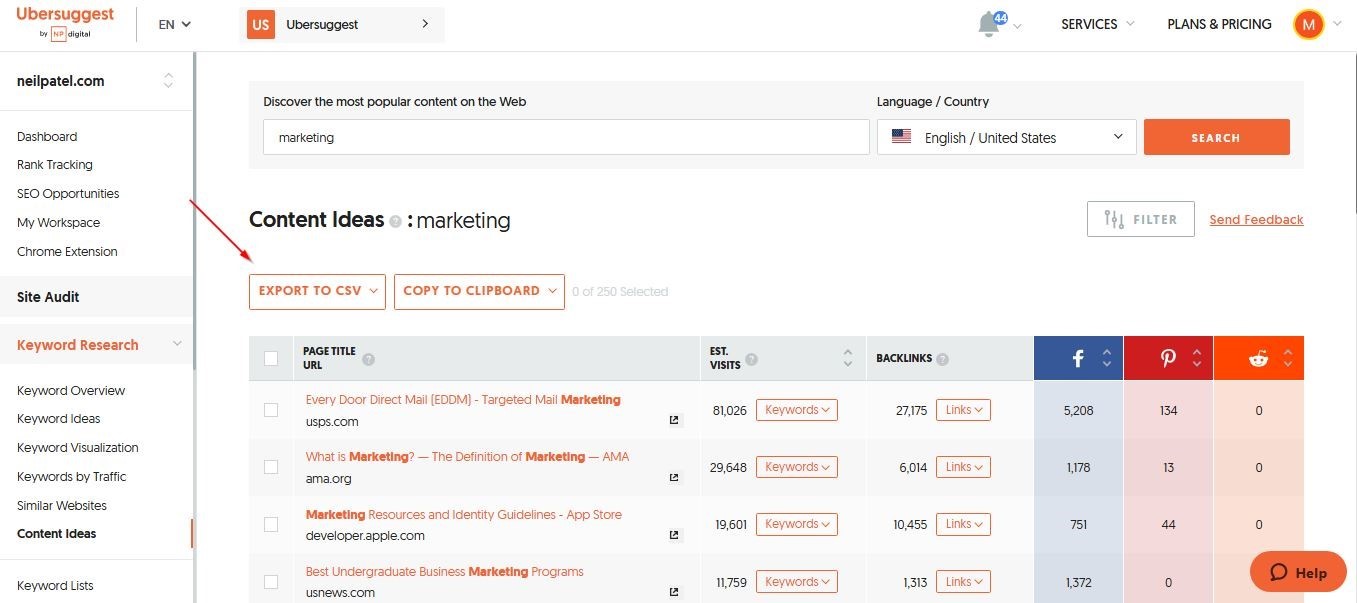The height and width of the screenshot is (603, 1357).
Task: Sort by Pinterest shares column
Action: pyautogui.click(x=1196, y=358)
